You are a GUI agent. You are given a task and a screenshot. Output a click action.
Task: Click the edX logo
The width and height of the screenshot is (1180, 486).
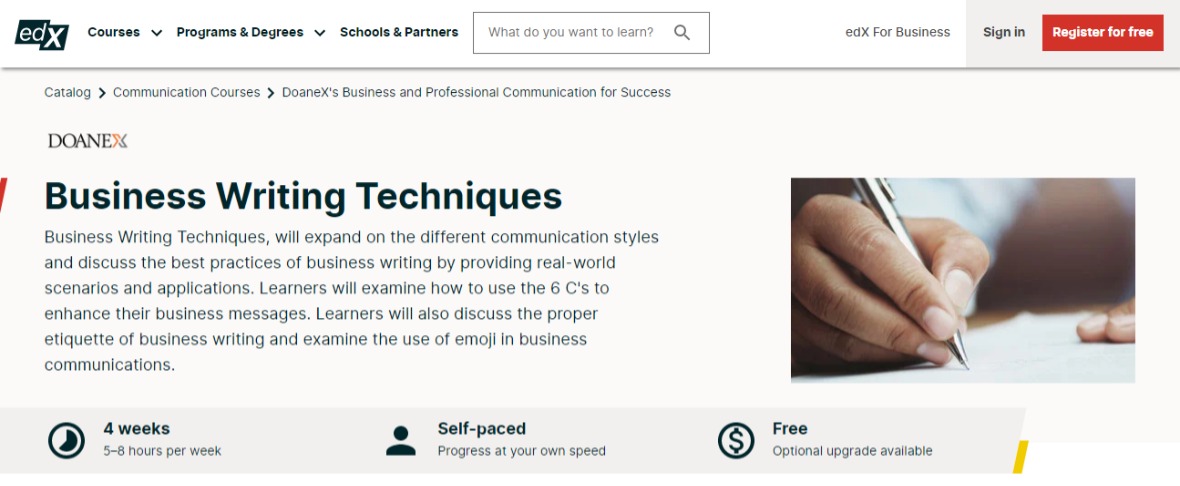click(42, 34)
